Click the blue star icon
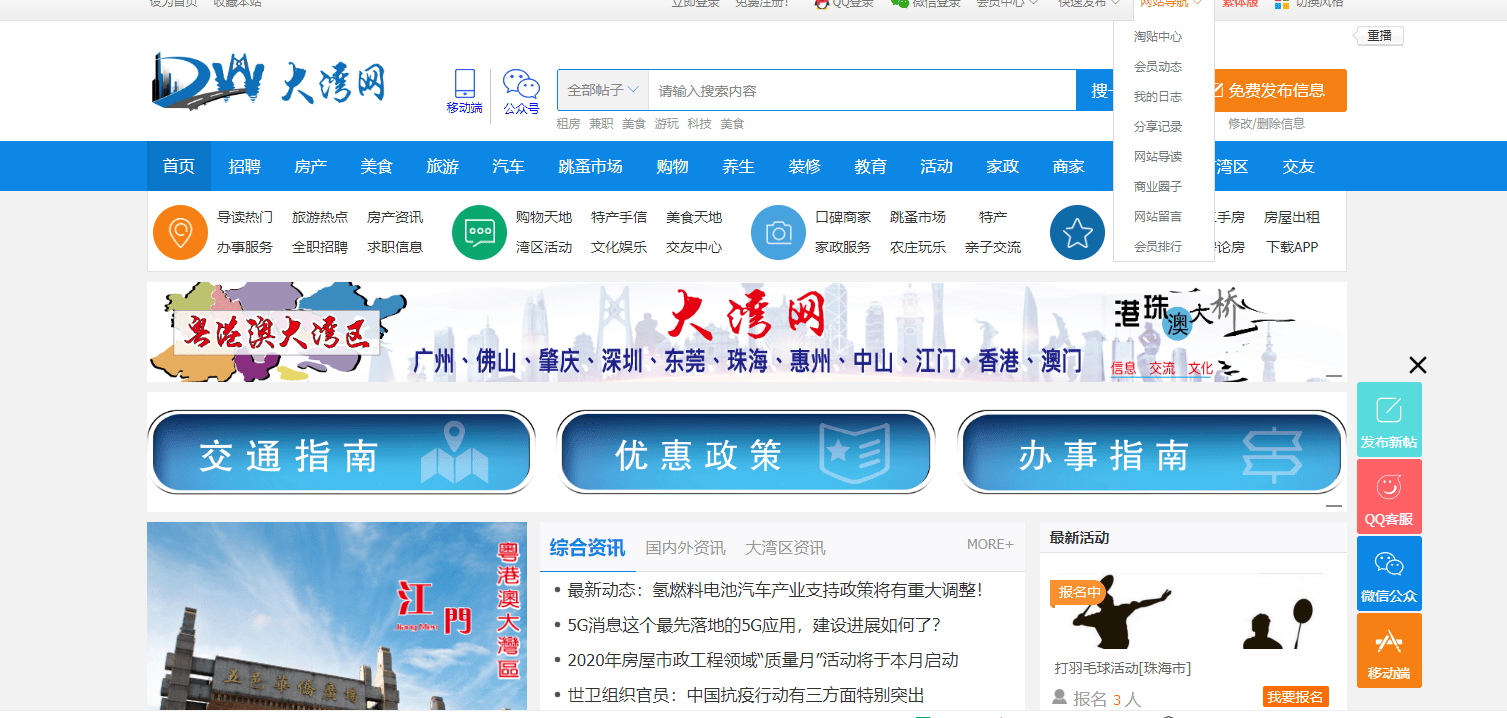Viewport: 1507px width, 718px height. click(1077, 232)
